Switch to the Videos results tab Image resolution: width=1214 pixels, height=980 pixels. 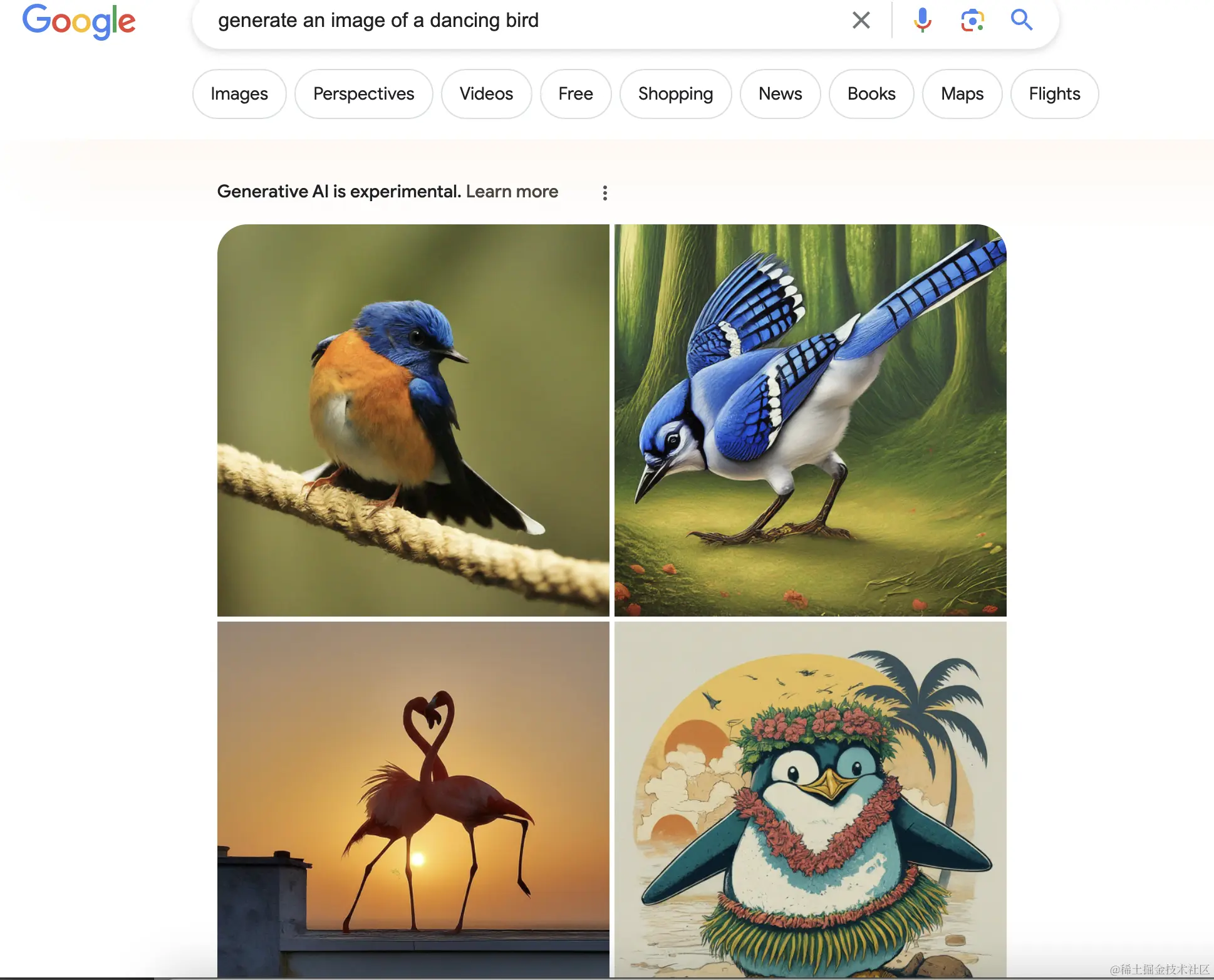(x=486, y=94)
